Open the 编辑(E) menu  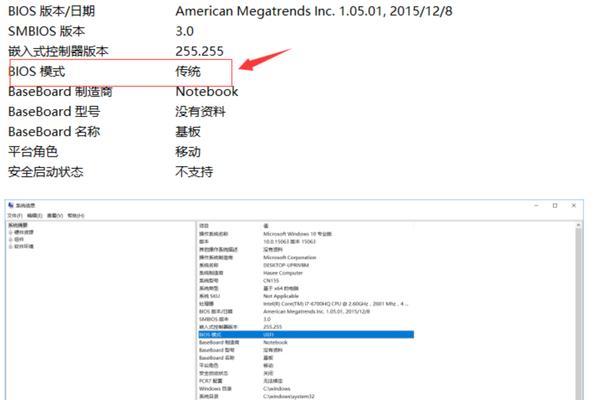(x=35, y=216)
